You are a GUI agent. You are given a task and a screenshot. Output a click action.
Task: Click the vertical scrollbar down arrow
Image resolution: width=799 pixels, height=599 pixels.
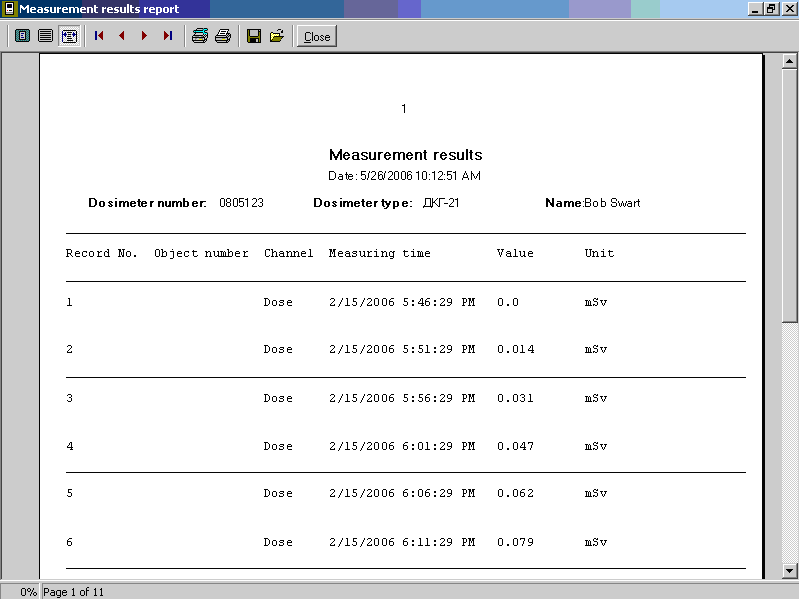(x=789, y=570)
